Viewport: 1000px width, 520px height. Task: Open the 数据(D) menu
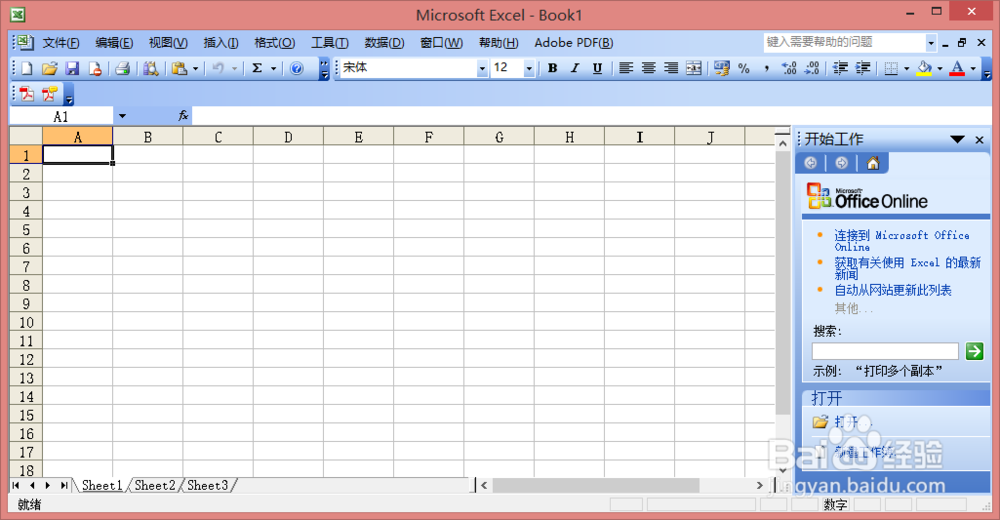[384, 43]
